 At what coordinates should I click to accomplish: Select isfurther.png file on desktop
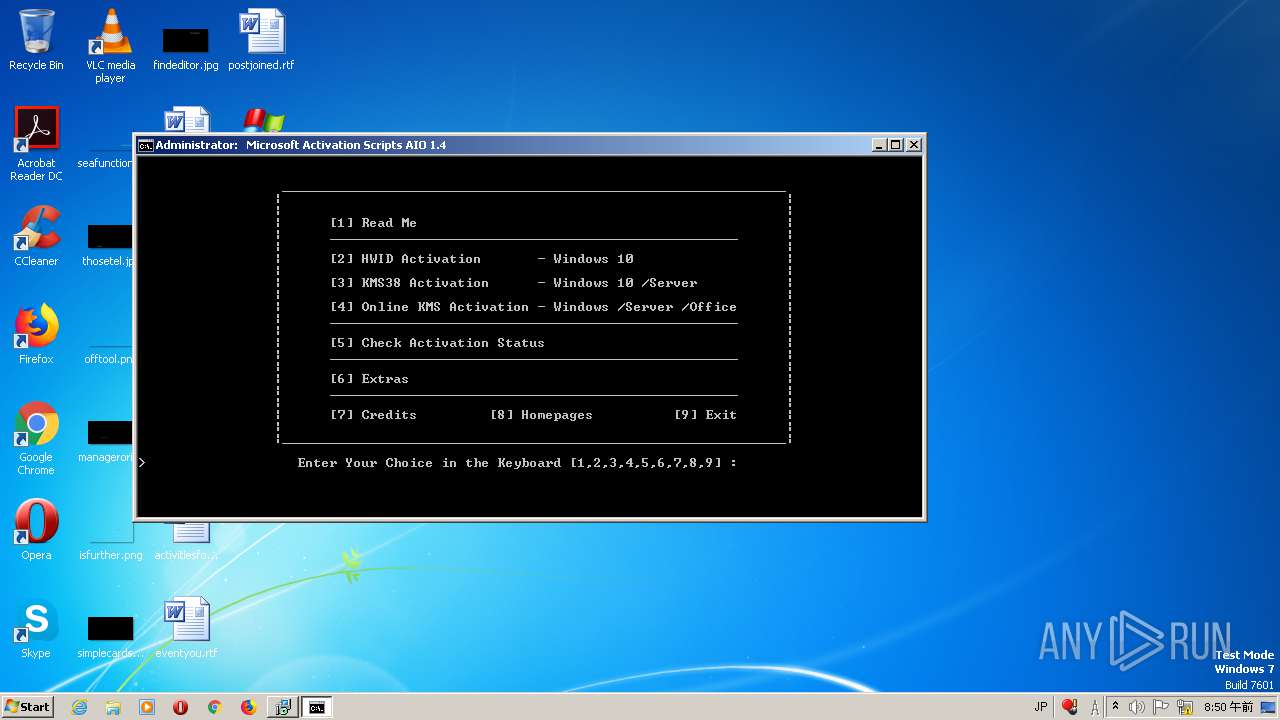[110, 555]
